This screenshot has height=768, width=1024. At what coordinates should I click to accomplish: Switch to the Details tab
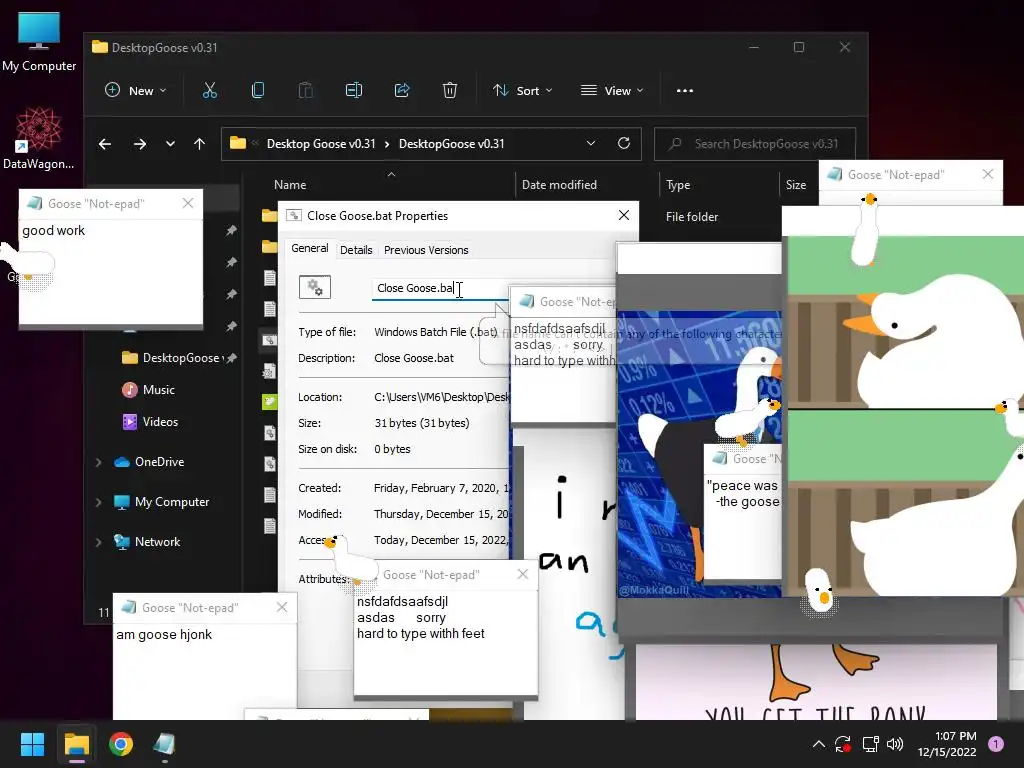[x=356, y=250]
